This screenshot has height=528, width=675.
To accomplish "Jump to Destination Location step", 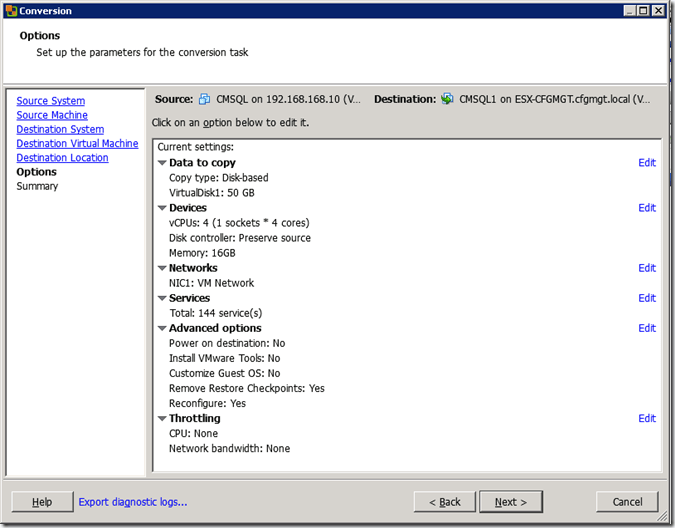I will pos(62,158).
